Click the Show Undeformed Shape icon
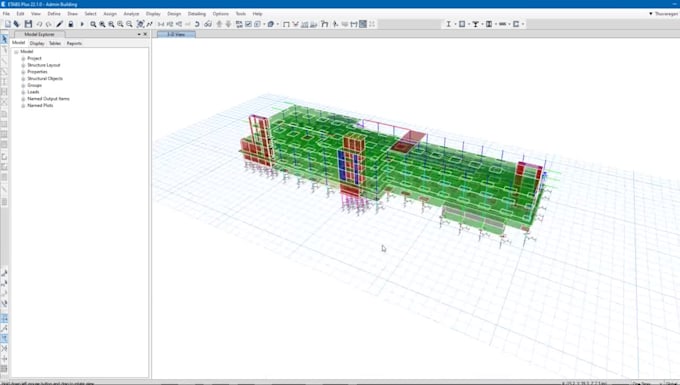This screenshot has width=680, height=385. (x=286, y=24)
